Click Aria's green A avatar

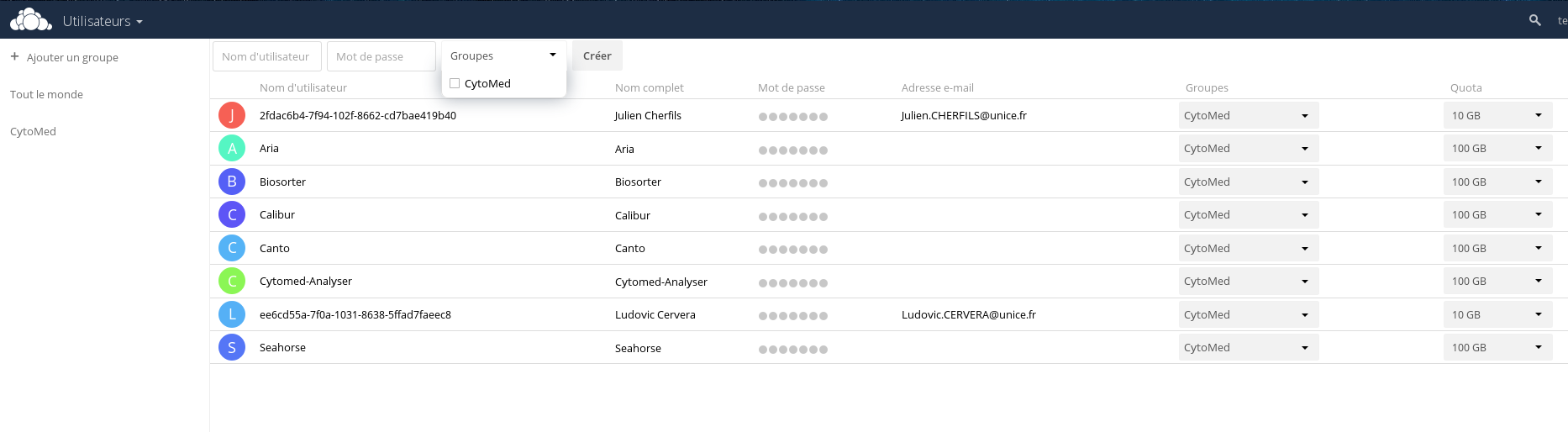coord(232,149)
